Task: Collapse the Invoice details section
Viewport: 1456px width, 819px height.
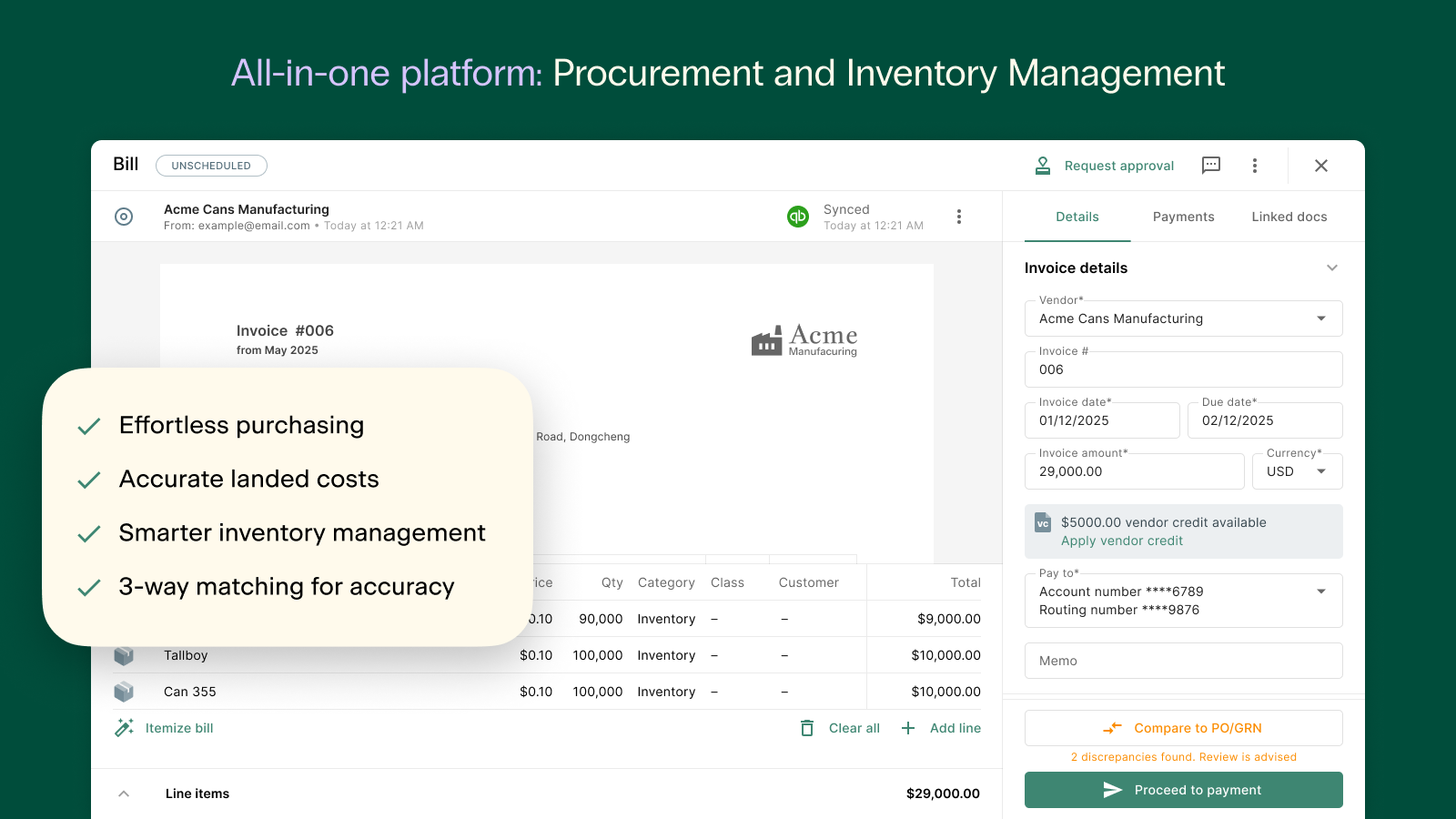Action: (x=1331, y=268)
